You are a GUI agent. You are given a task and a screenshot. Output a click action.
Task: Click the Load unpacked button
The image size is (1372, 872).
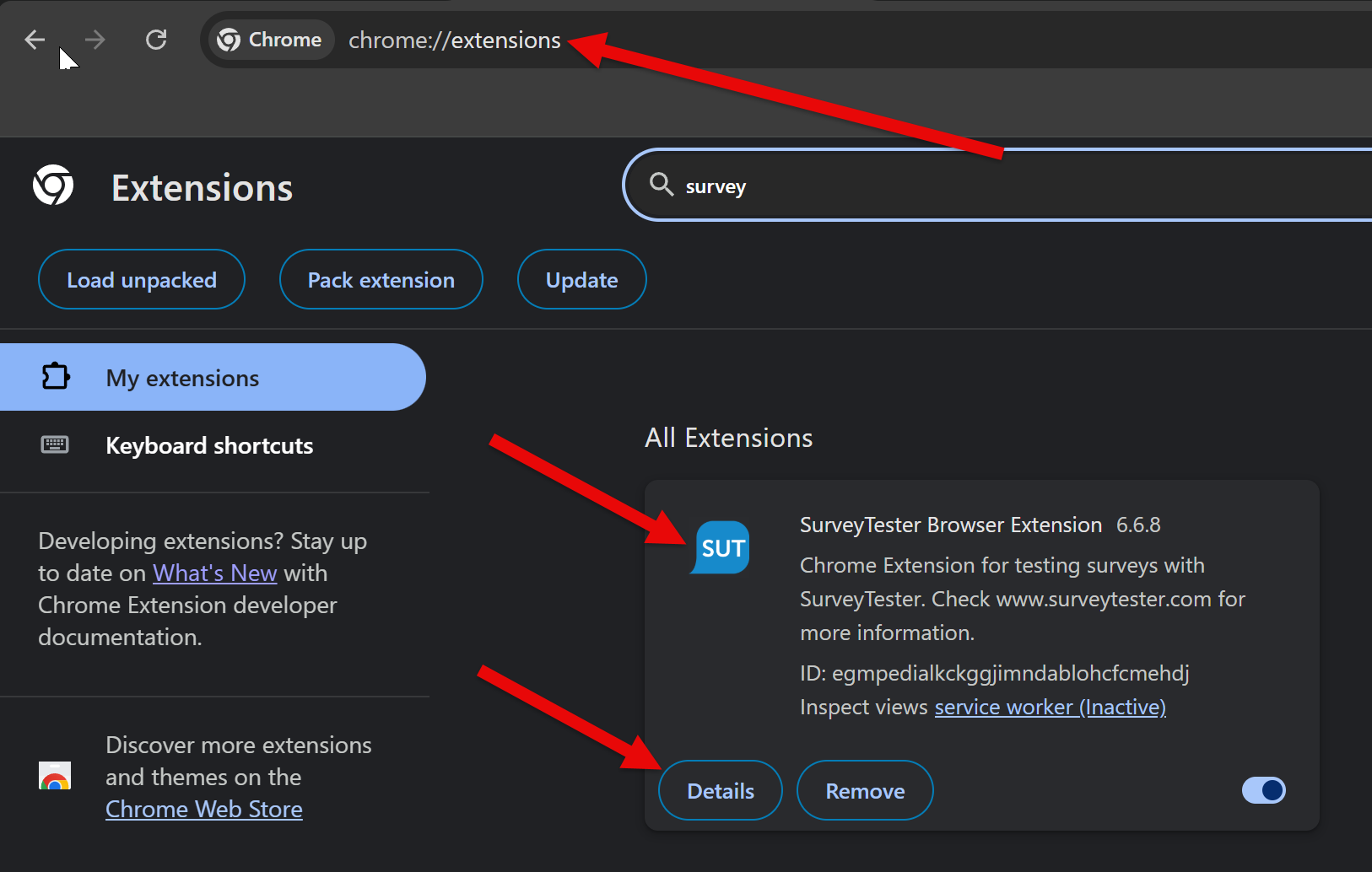(142, 280)
